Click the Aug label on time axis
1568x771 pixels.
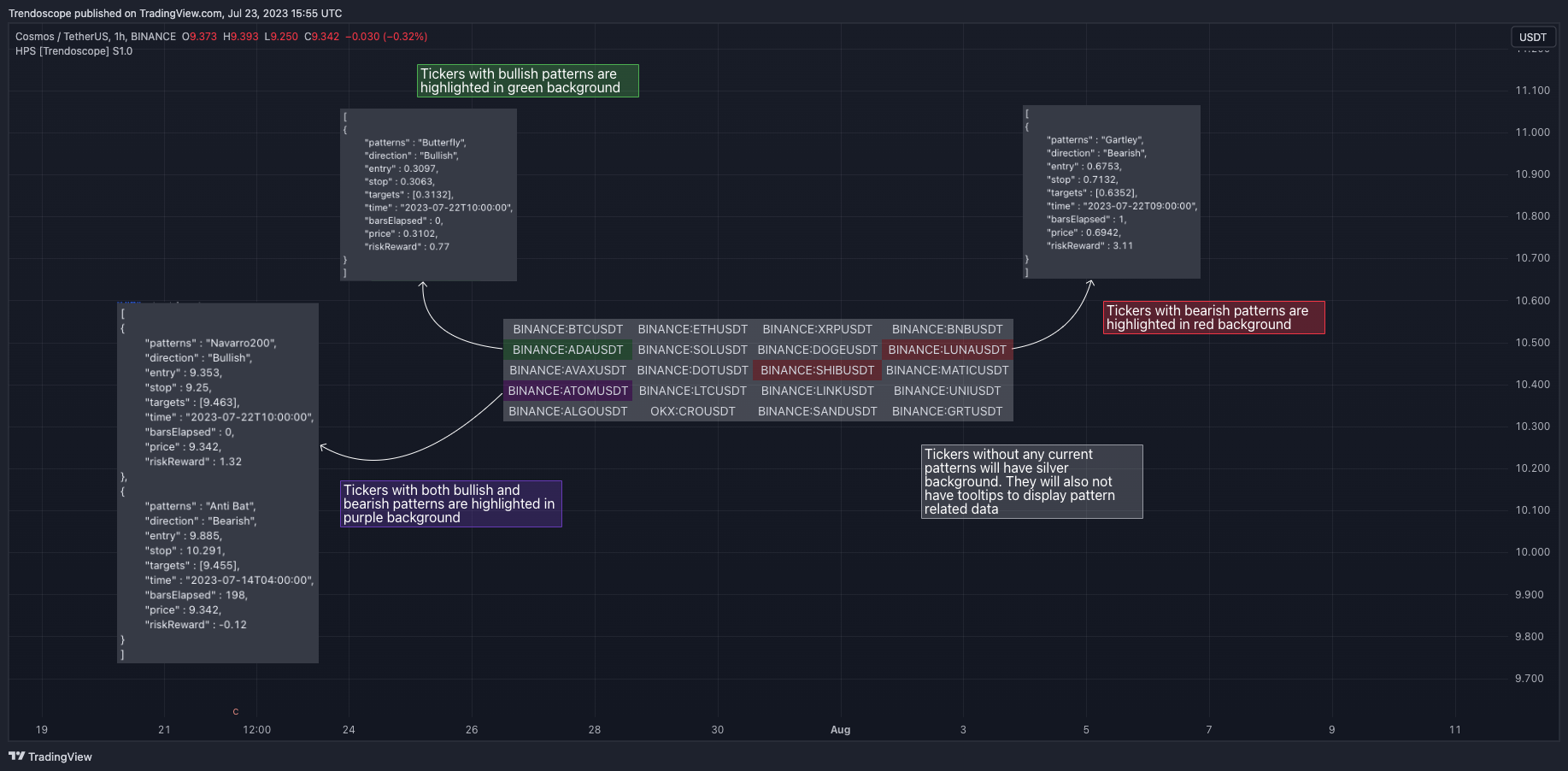coord(840,730)
